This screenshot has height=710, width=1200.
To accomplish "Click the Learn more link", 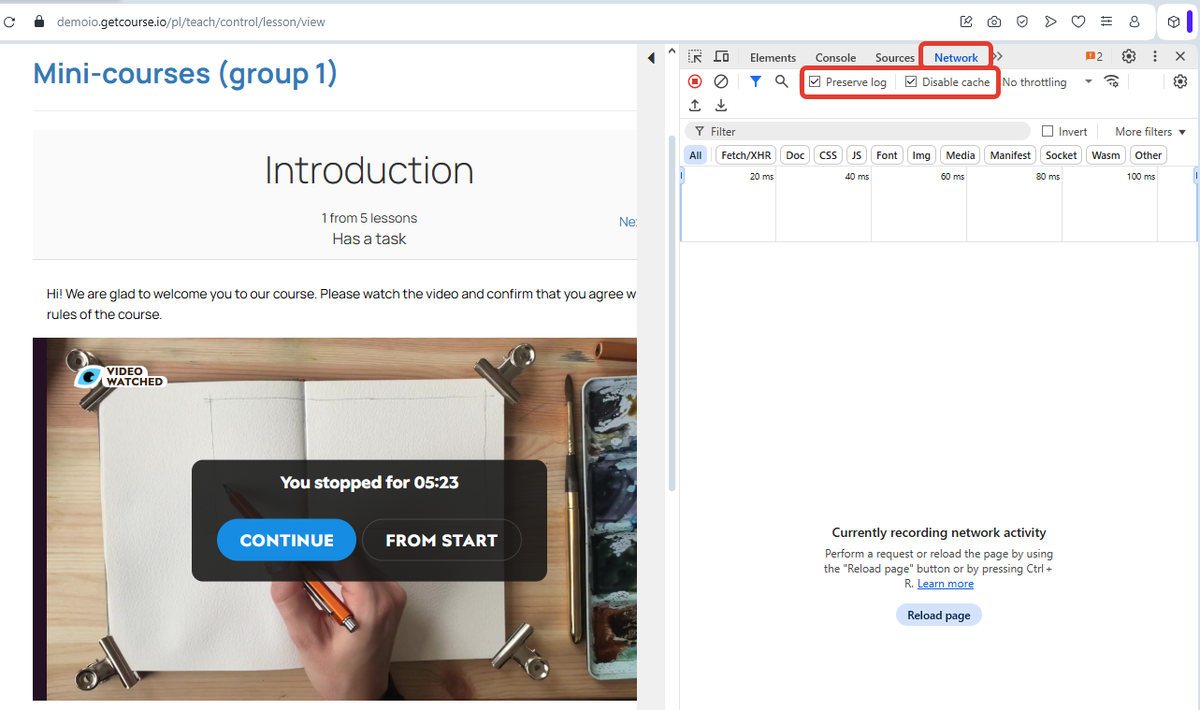I will (x=945, y=584).
